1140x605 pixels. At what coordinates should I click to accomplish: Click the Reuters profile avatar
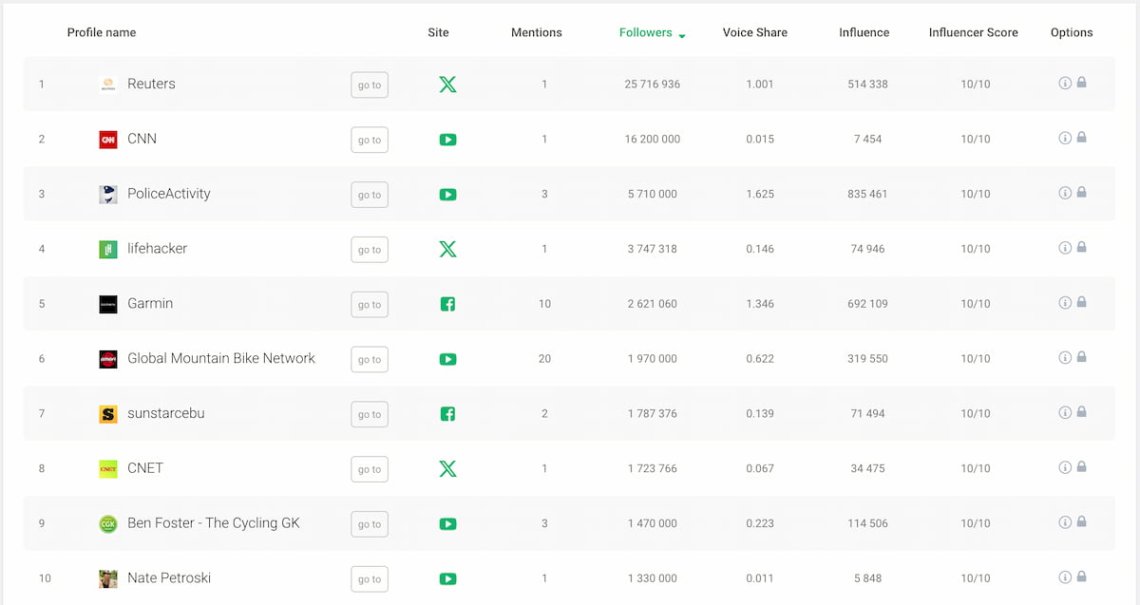(x=108, y=84)
